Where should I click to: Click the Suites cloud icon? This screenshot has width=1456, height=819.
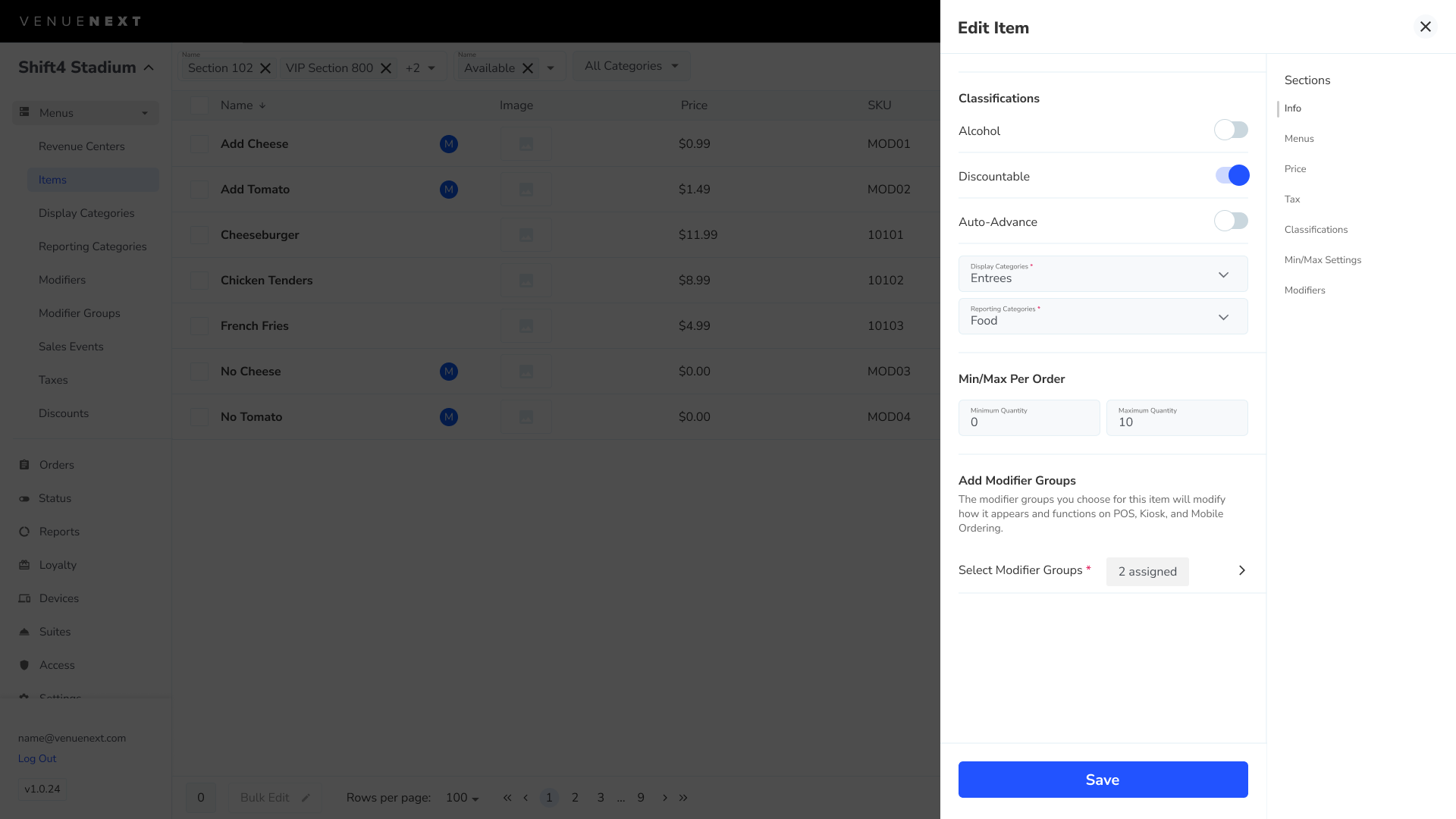tap(24, 631)
